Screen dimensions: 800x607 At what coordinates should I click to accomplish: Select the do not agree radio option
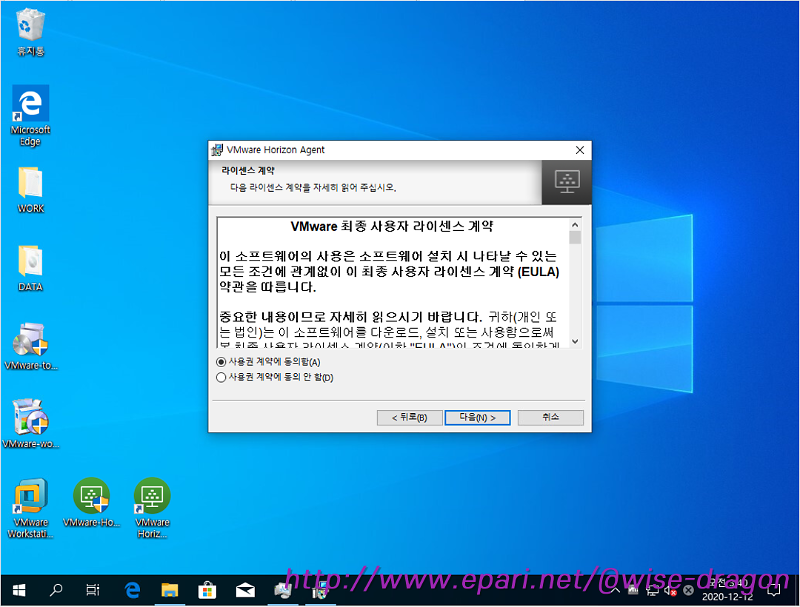click(221, 377)
